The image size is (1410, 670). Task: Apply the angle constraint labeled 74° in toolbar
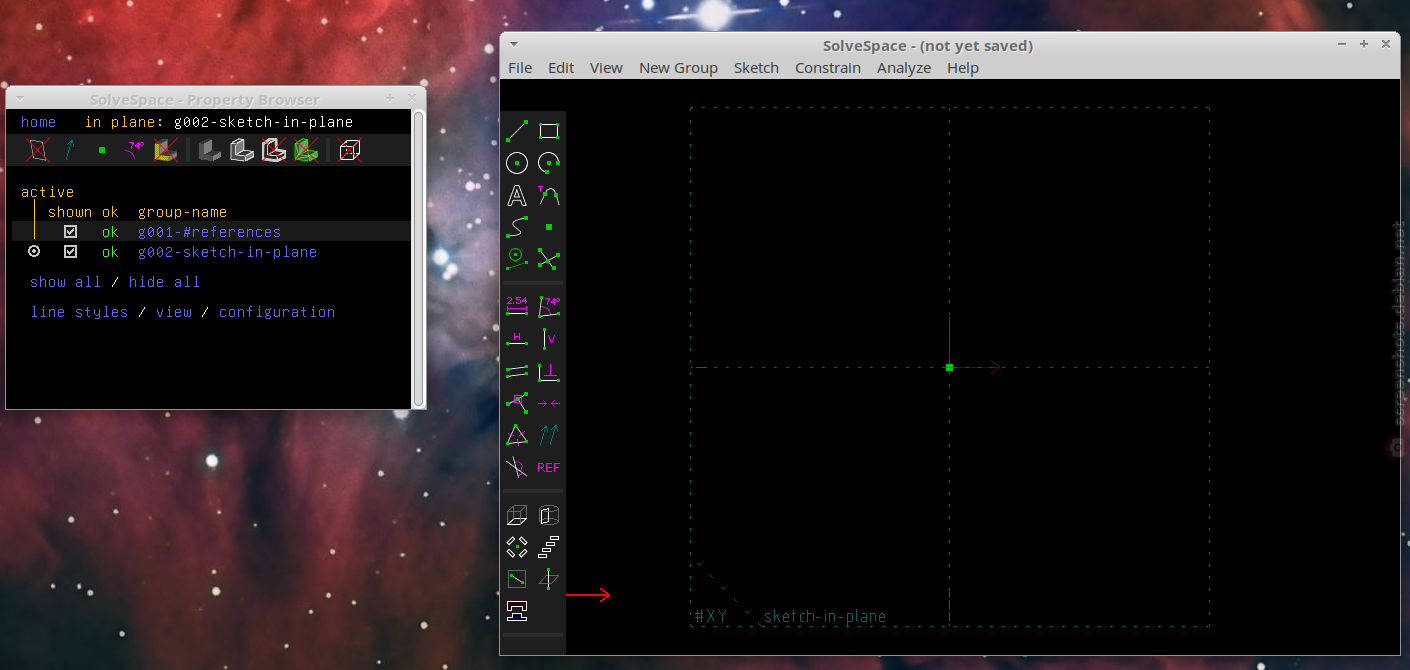548,306
